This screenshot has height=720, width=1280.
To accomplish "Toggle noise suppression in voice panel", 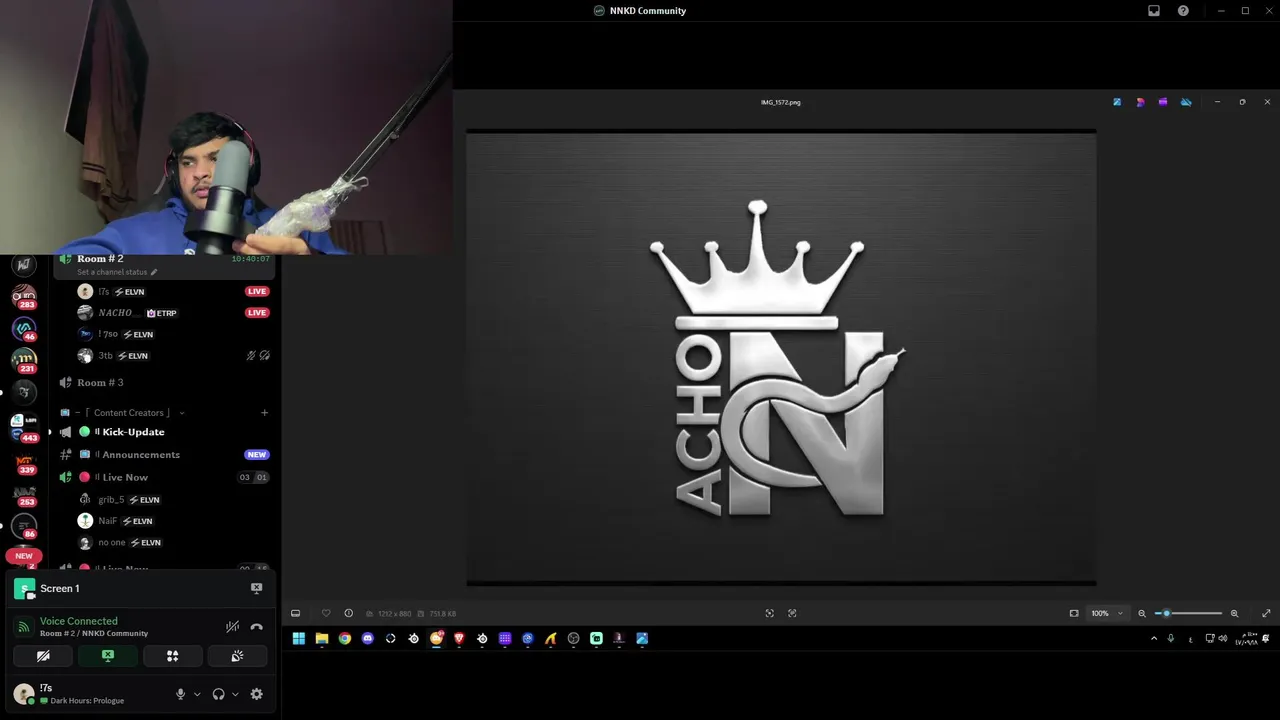I will pos(232,627).
